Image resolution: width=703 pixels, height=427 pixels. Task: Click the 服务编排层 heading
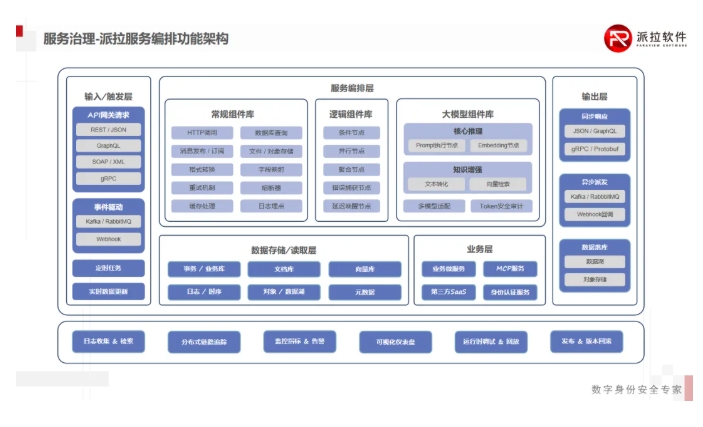(x=352, y=88)
